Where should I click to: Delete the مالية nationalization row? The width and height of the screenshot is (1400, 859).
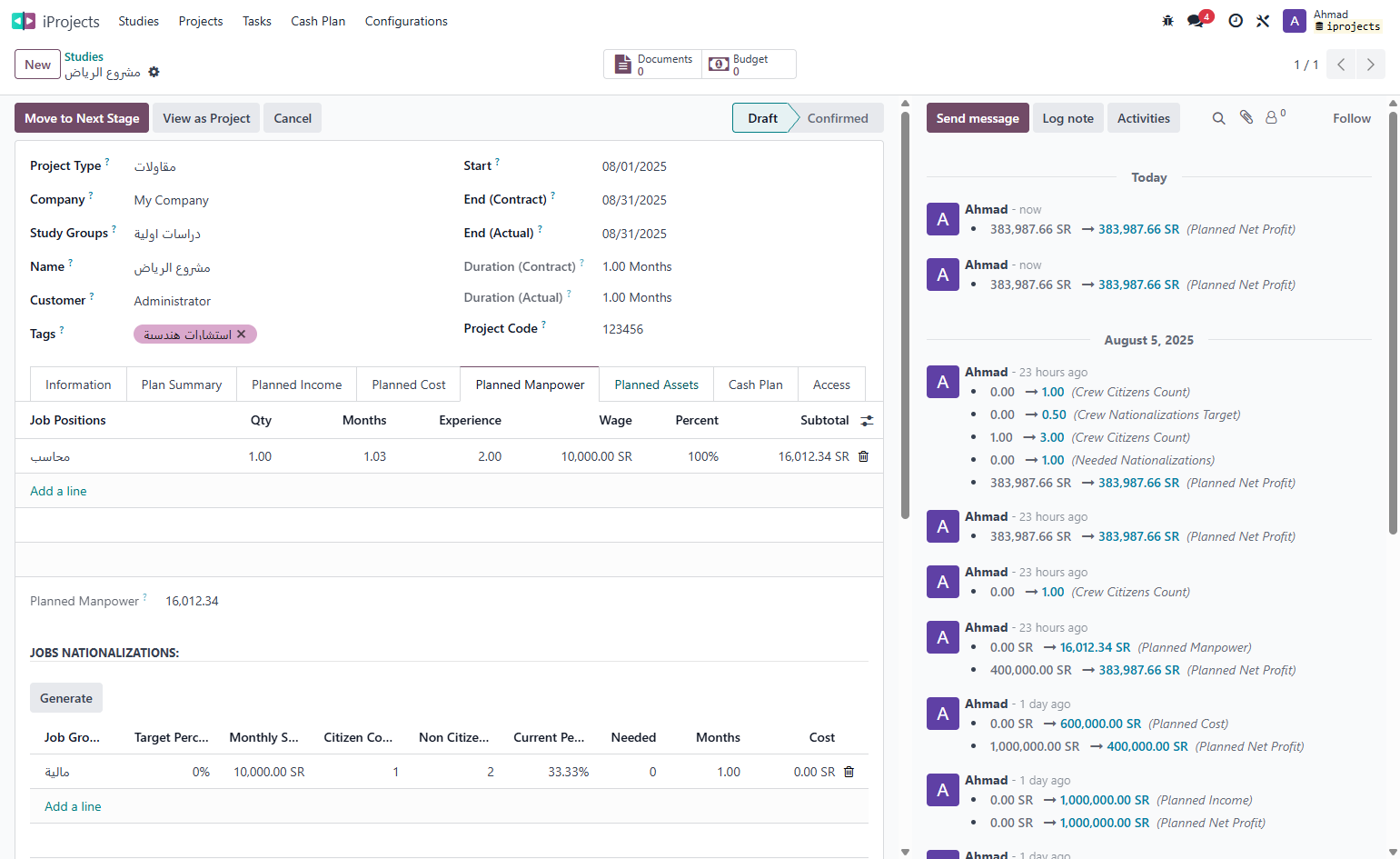coord(849,772)
